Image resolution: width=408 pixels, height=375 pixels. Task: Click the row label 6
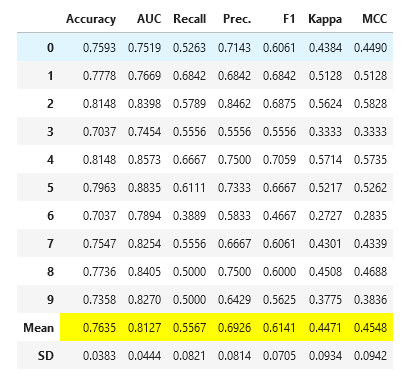pos(50,216)
